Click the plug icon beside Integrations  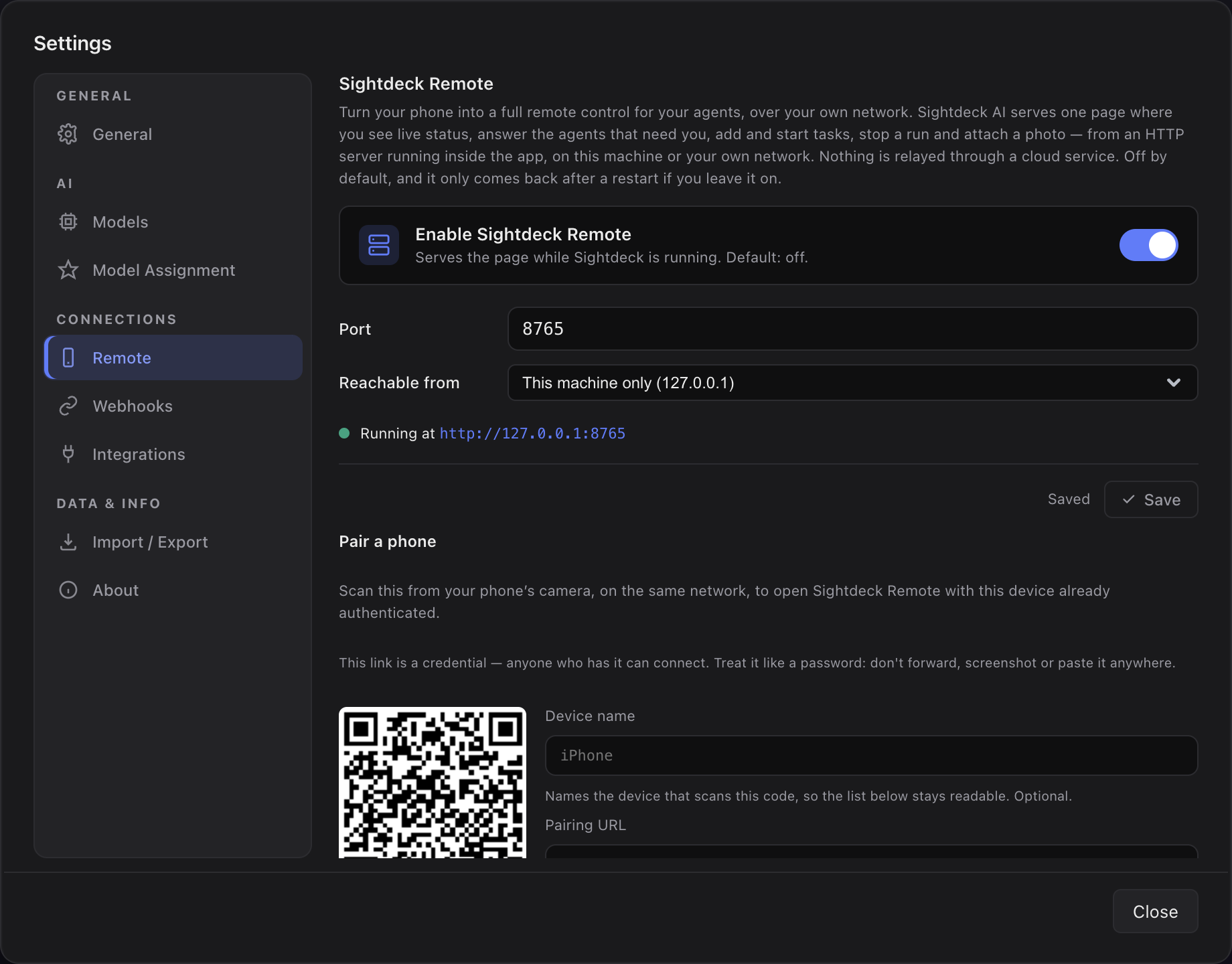click(68, 454)
